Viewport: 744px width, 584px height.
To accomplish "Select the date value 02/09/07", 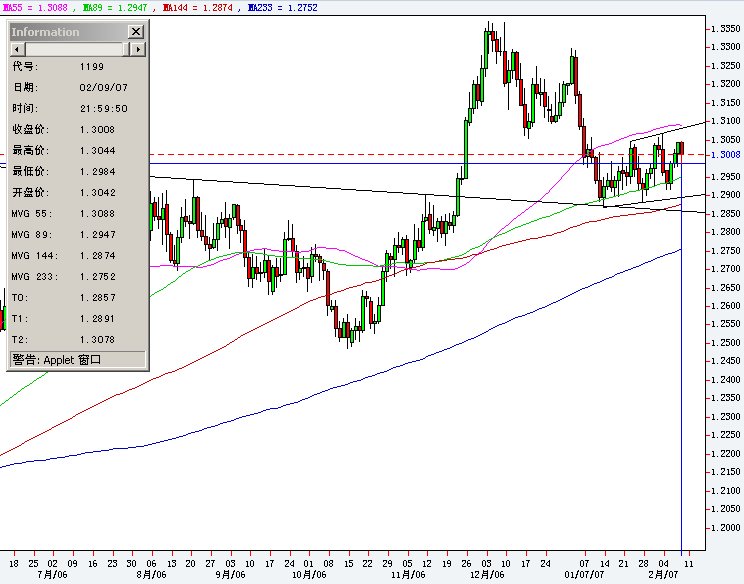I will coord(103,88).
